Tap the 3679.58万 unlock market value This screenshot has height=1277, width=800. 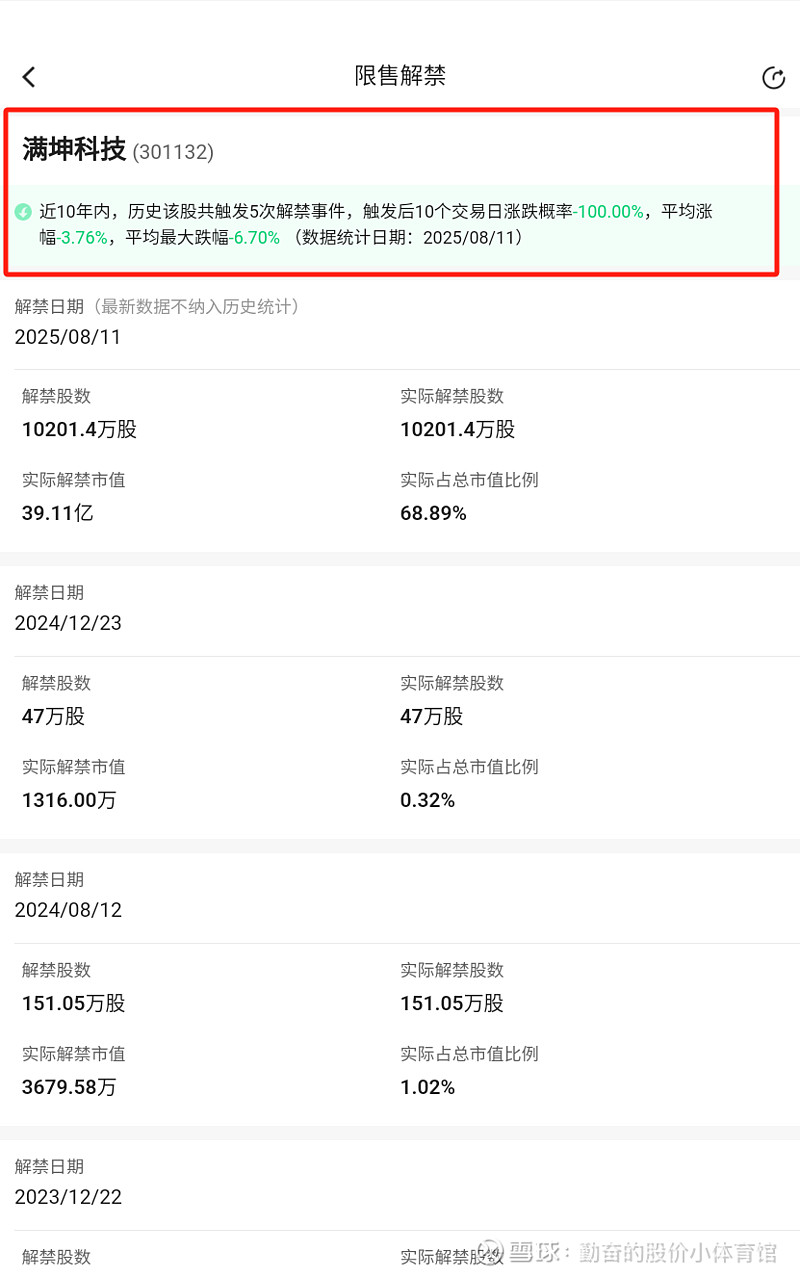[69, 1087]
